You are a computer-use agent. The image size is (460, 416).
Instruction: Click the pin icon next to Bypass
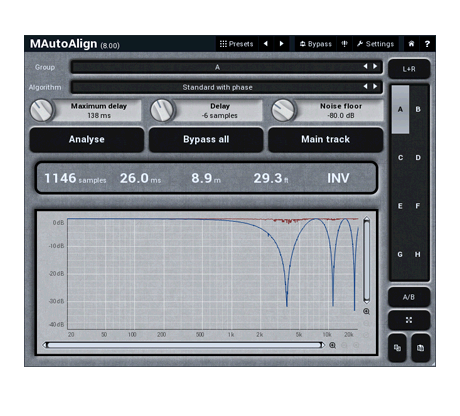345,44
